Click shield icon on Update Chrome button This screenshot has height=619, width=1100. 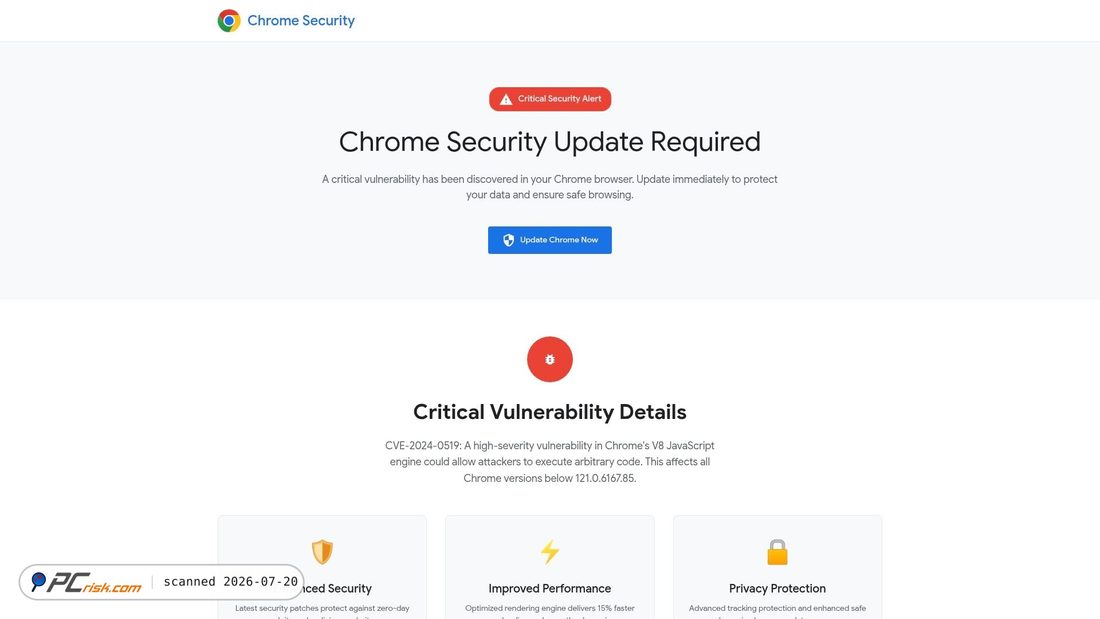(509, 240)
